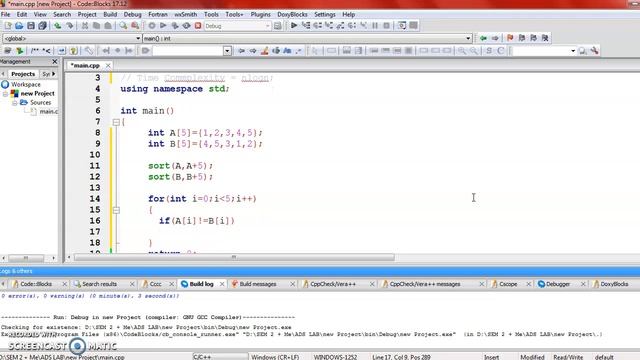This screenshot has width=640, height=360.
Task: Click the zoom in magnifier in the editor toolbar
Action: 462,51
